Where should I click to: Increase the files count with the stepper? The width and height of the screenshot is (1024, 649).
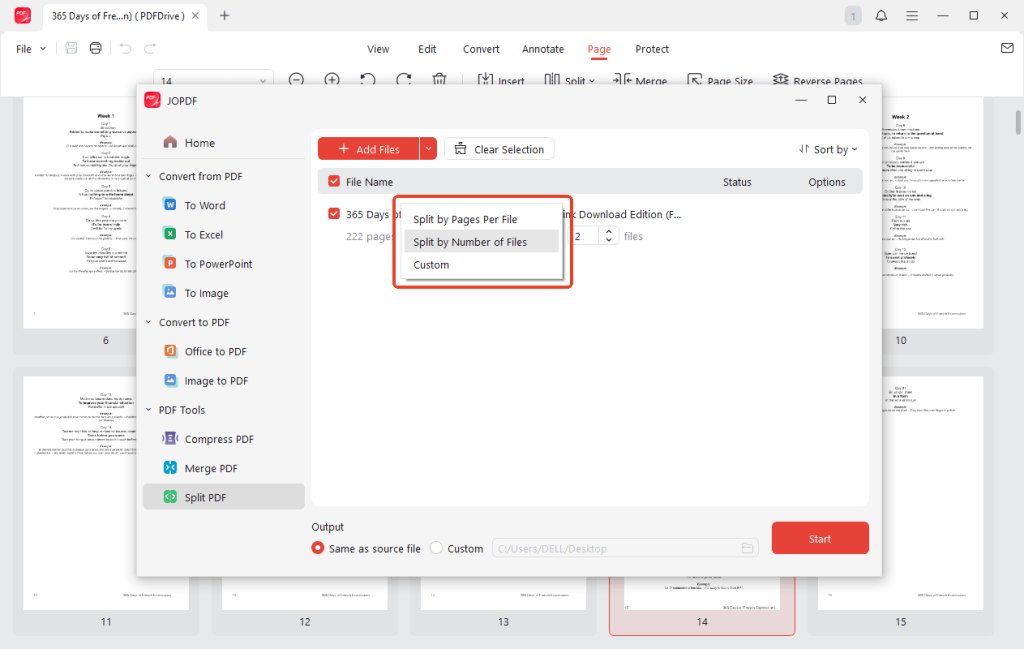609,231
